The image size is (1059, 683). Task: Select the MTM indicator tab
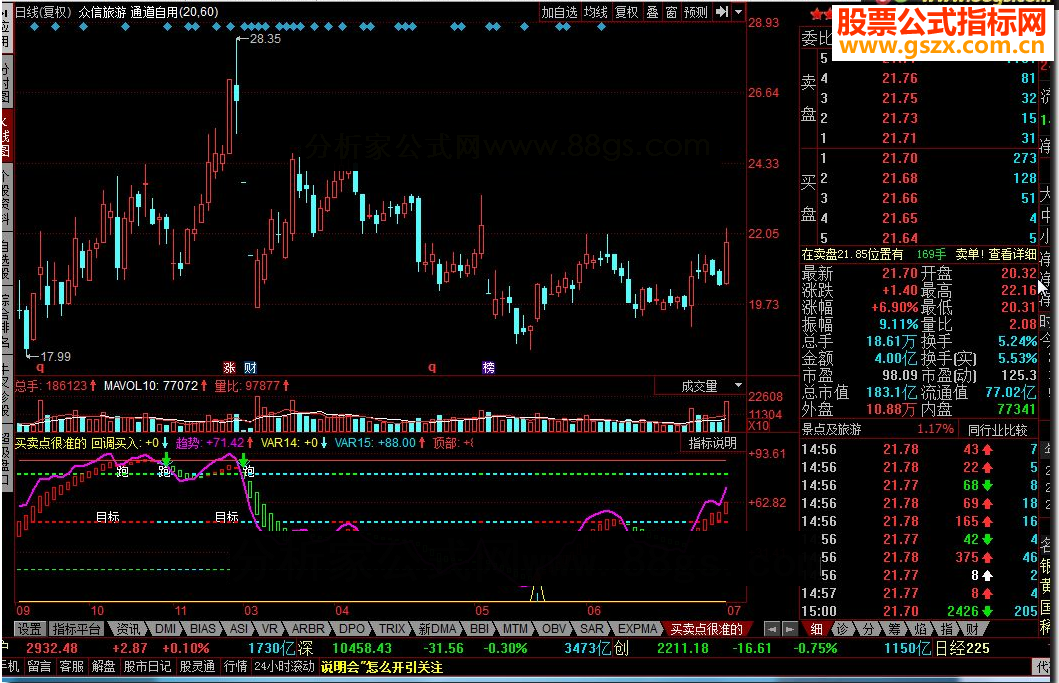[515, 629]
